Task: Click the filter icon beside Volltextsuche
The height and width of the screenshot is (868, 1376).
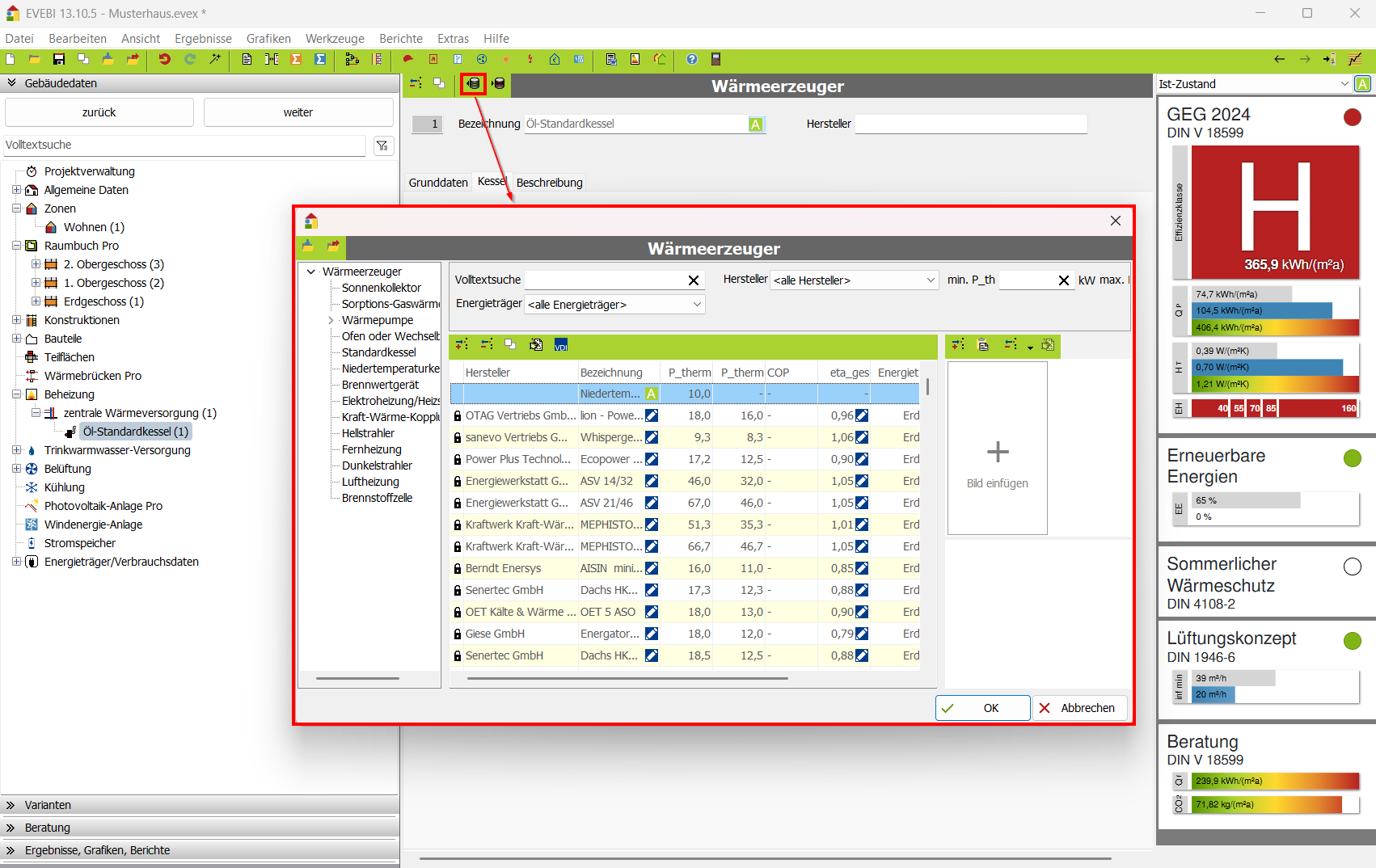Action: [382, 145]
